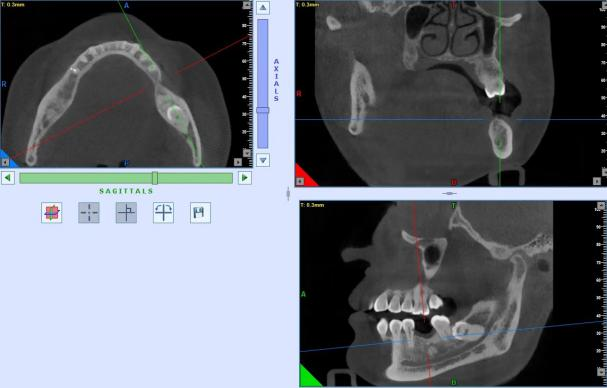This screenshot has width=607, height=388.
Task: Click the flag marker tool icon
Action: pos(201,213)
